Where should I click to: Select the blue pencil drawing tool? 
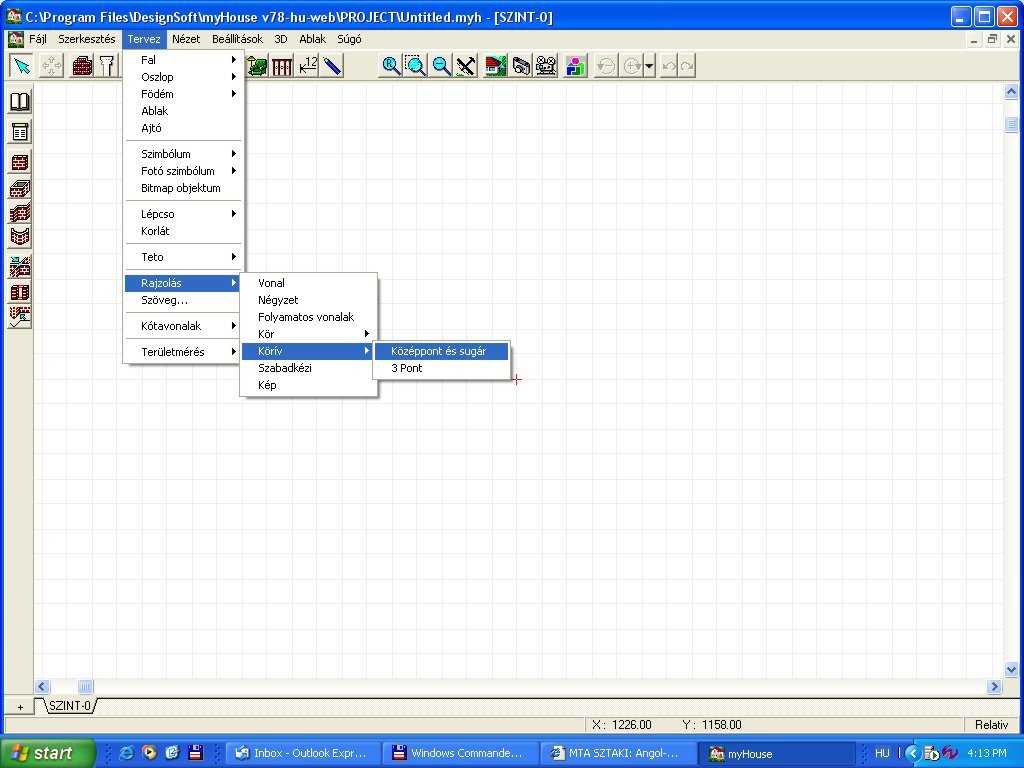(332, 66)
